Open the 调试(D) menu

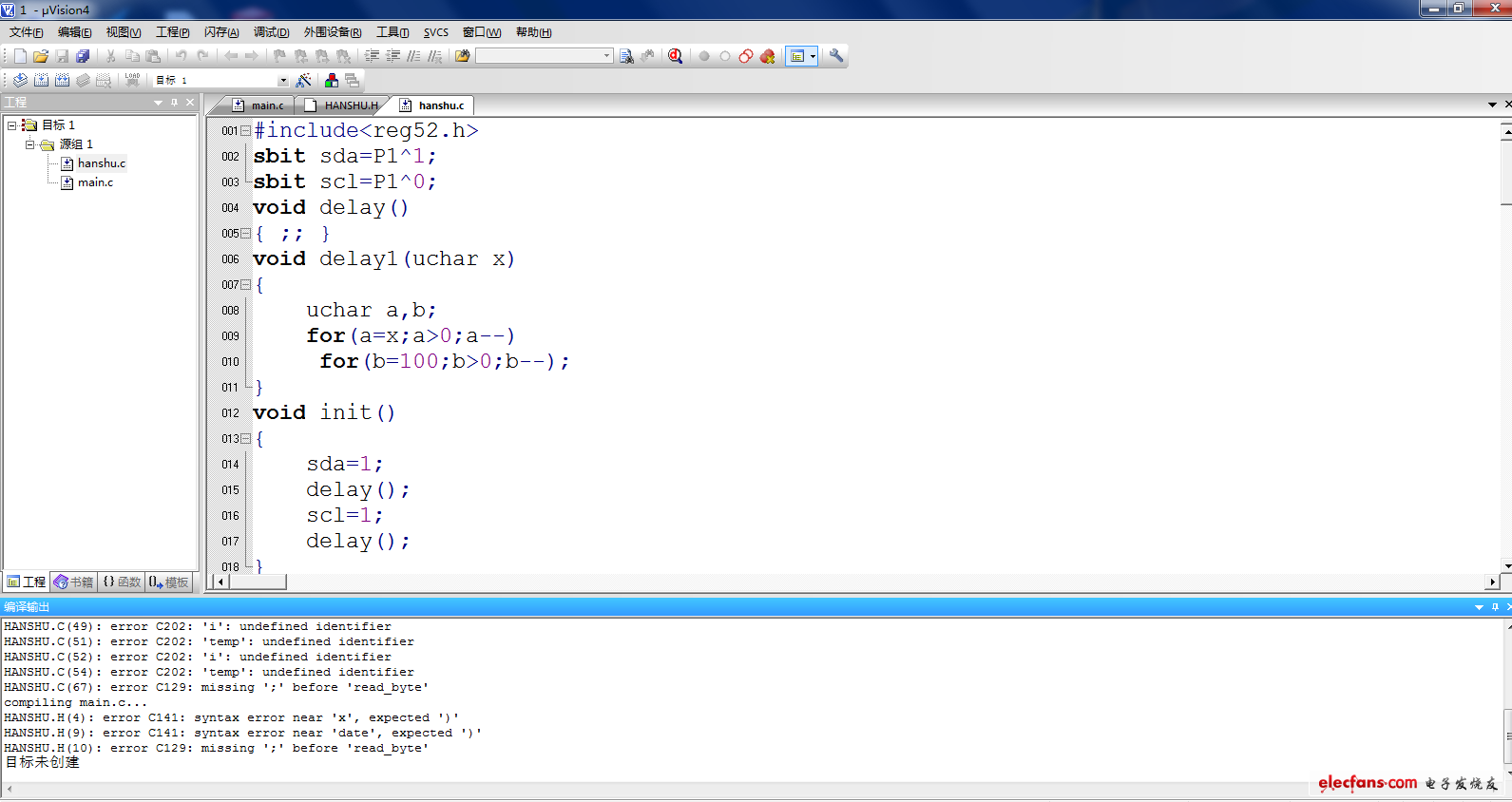(x=272, y=32)
